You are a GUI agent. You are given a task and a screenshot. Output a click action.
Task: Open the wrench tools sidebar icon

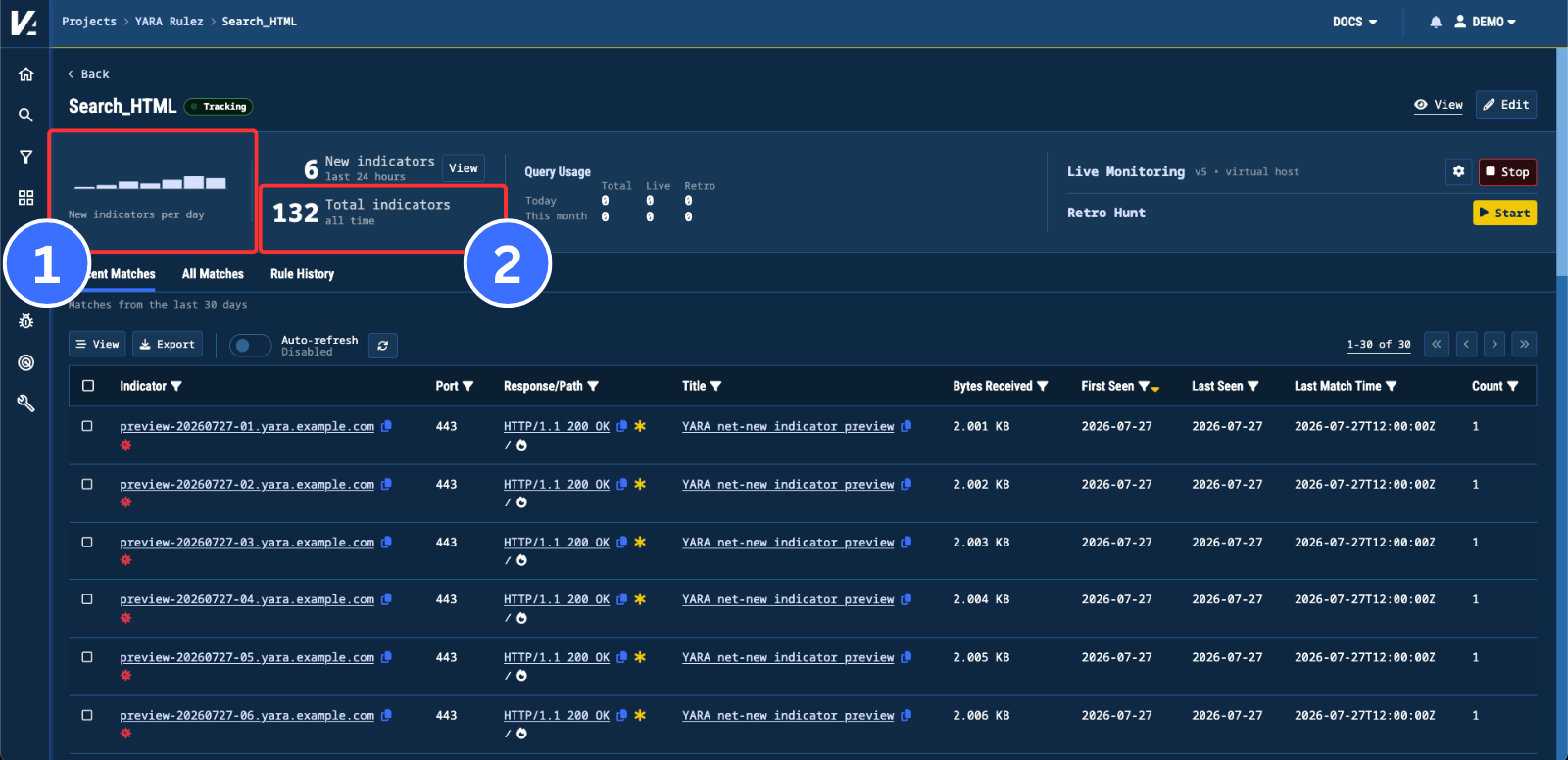tap(25, 404)
